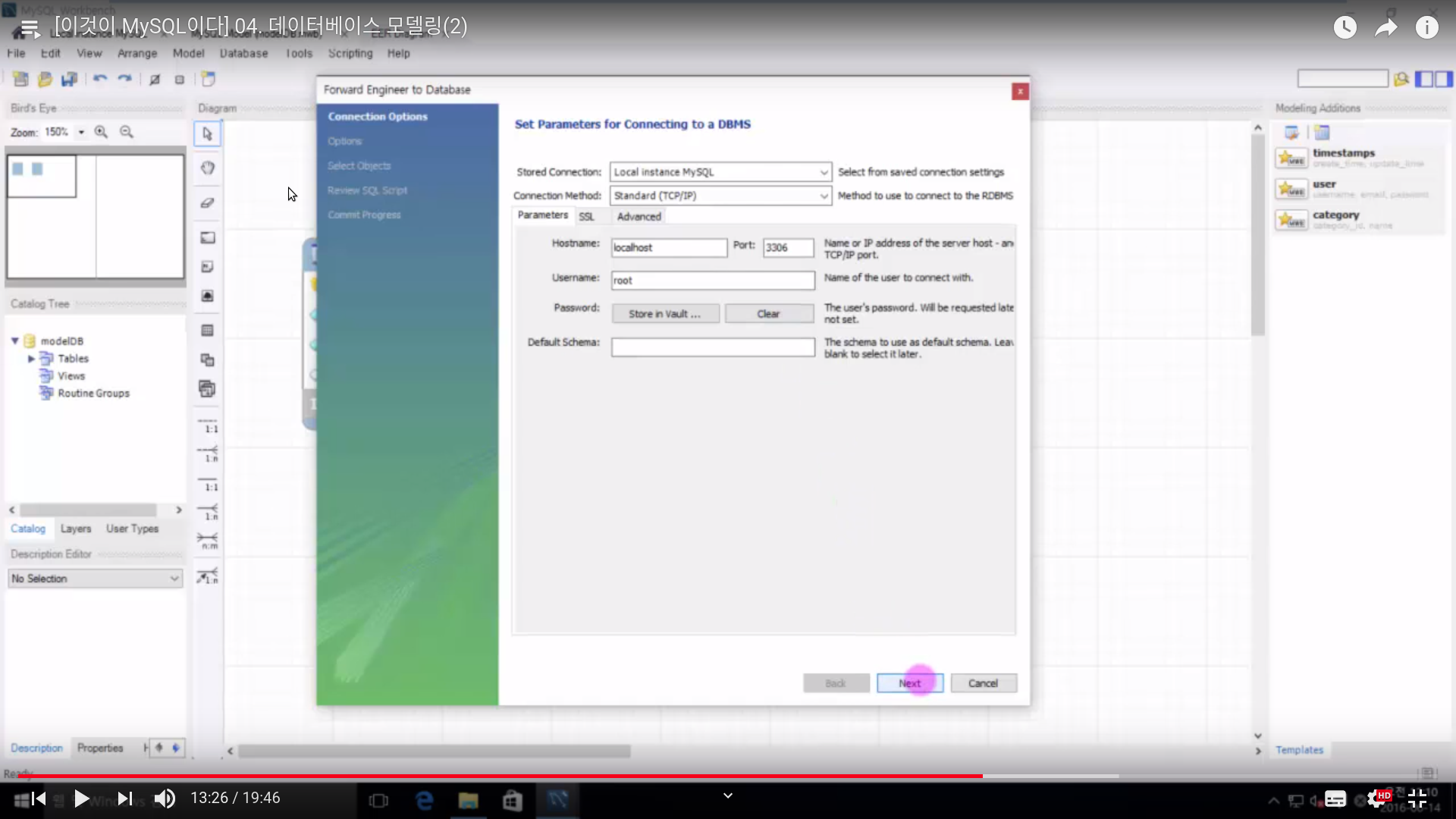Click the diagram horizontal scrollbar

tap(434, 752)
